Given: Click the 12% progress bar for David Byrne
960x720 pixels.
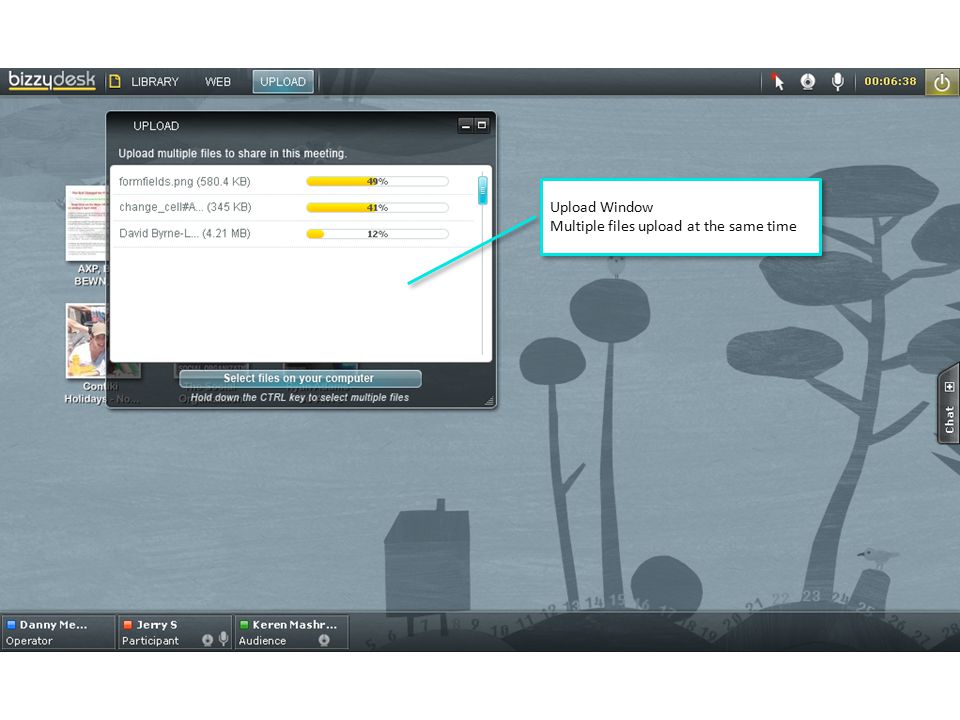Looking at the screenshot, I should tap(377, 234).
